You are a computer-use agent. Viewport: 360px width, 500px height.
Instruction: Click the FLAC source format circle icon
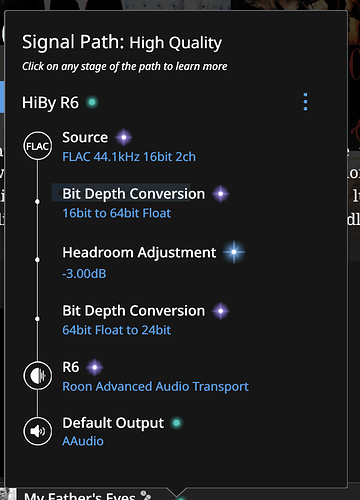38,146
